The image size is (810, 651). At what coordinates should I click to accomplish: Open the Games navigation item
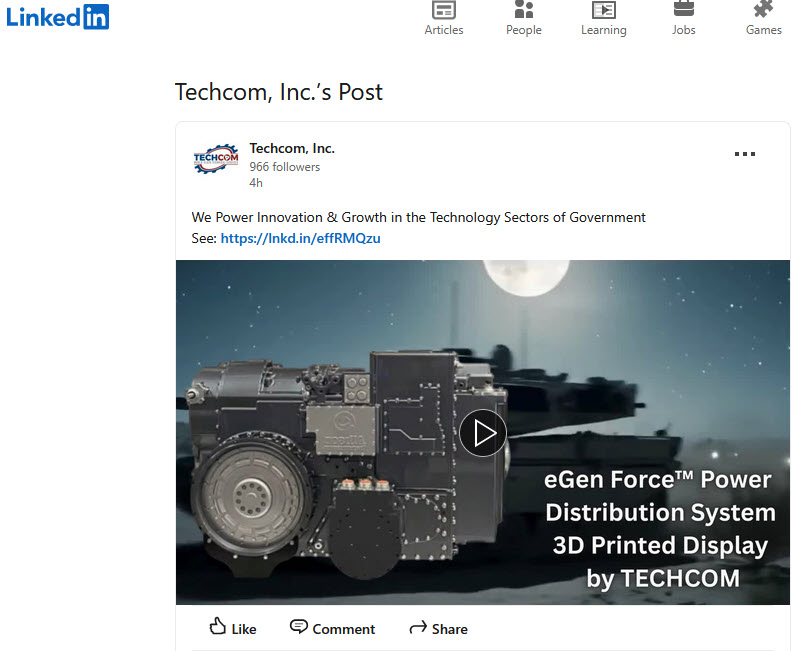pyautogui.click(x=764, y=19)
